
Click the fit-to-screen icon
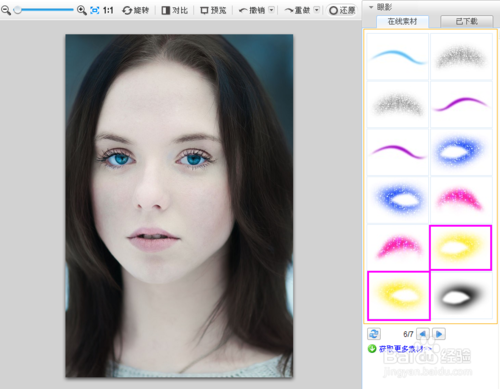pyautogui.click(x=95, y=10)
